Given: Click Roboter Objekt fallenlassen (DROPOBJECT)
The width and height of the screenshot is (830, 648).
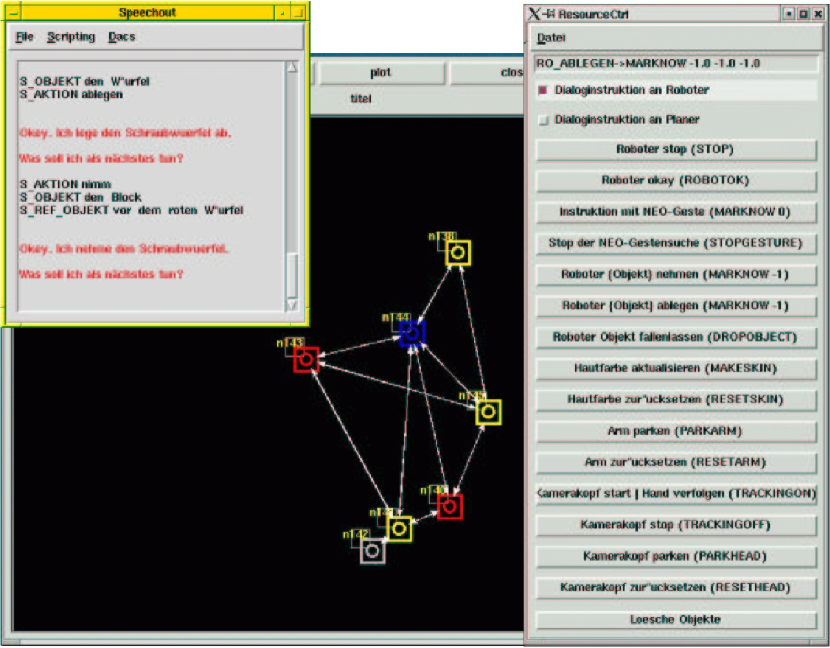Looking at the screenshot, I should pos(675,337).
